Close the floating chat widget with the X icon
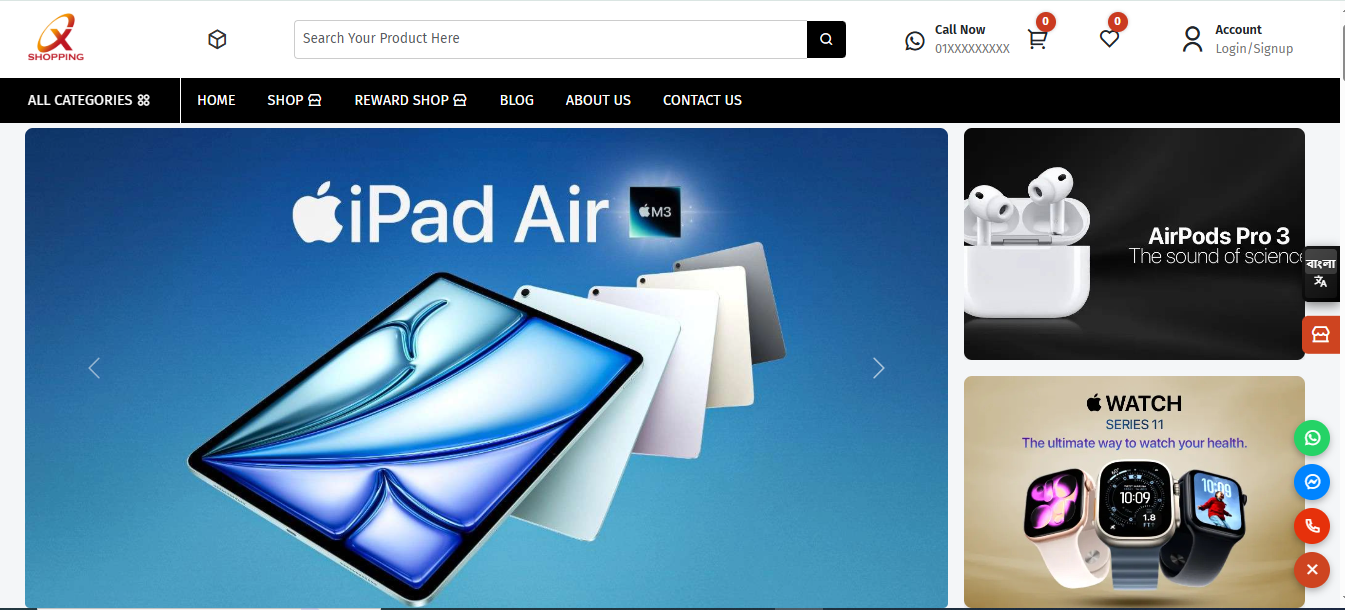 coord(1311,570)
